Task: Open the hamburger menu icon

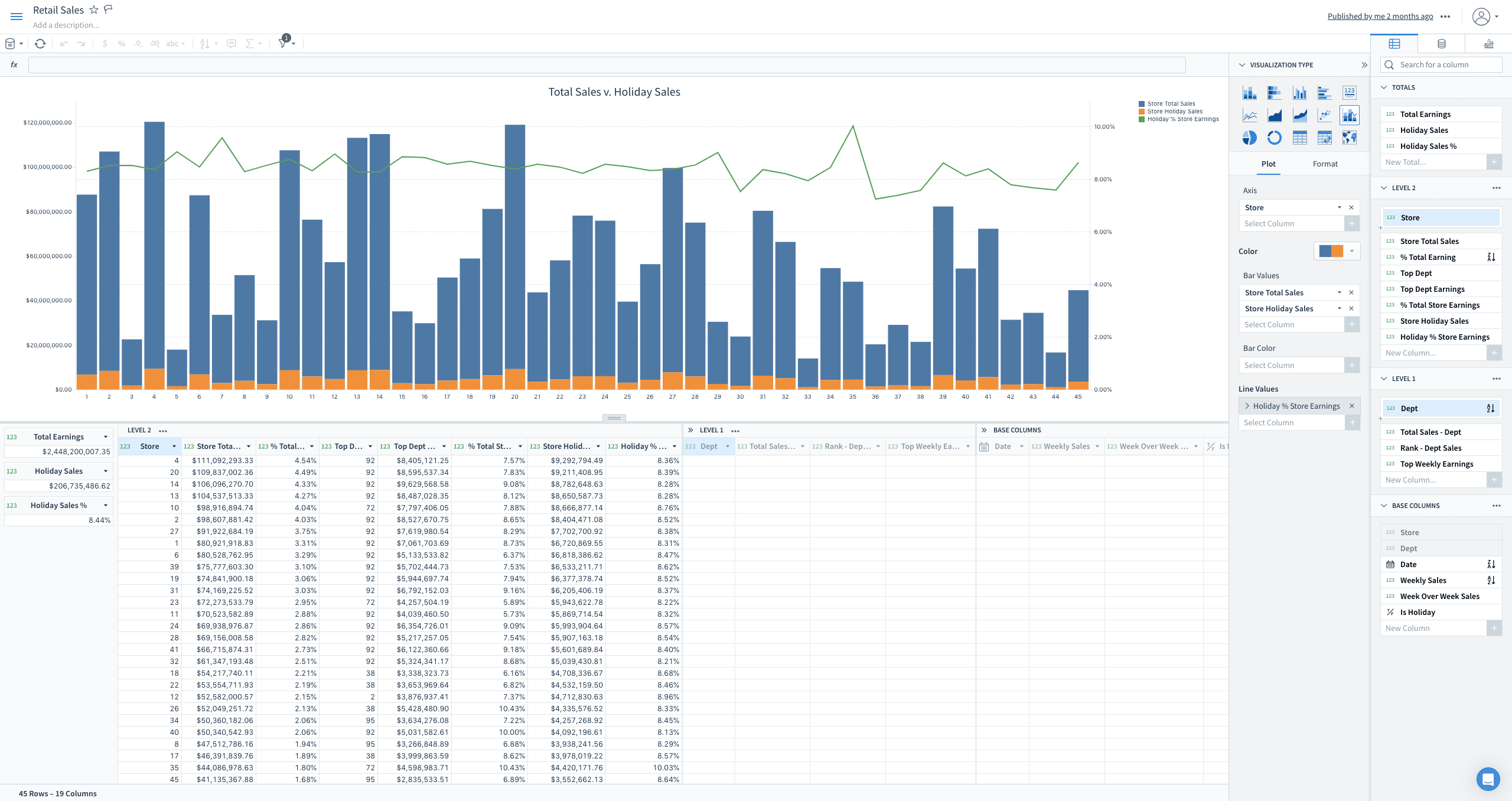Action: coord(17,17)
